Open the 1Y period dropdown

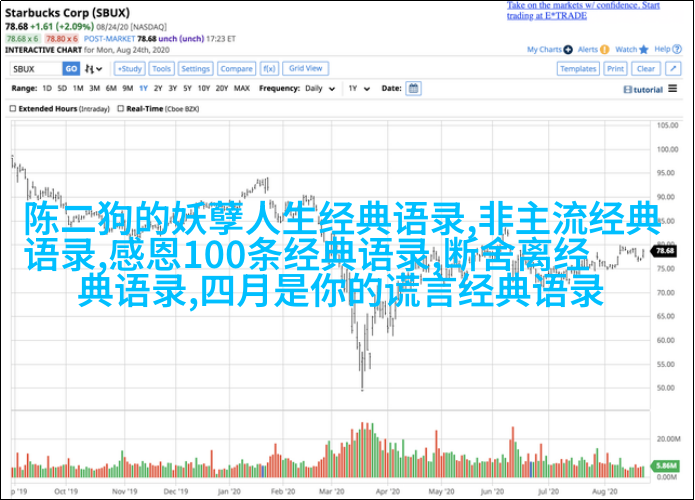click(359, 89)
